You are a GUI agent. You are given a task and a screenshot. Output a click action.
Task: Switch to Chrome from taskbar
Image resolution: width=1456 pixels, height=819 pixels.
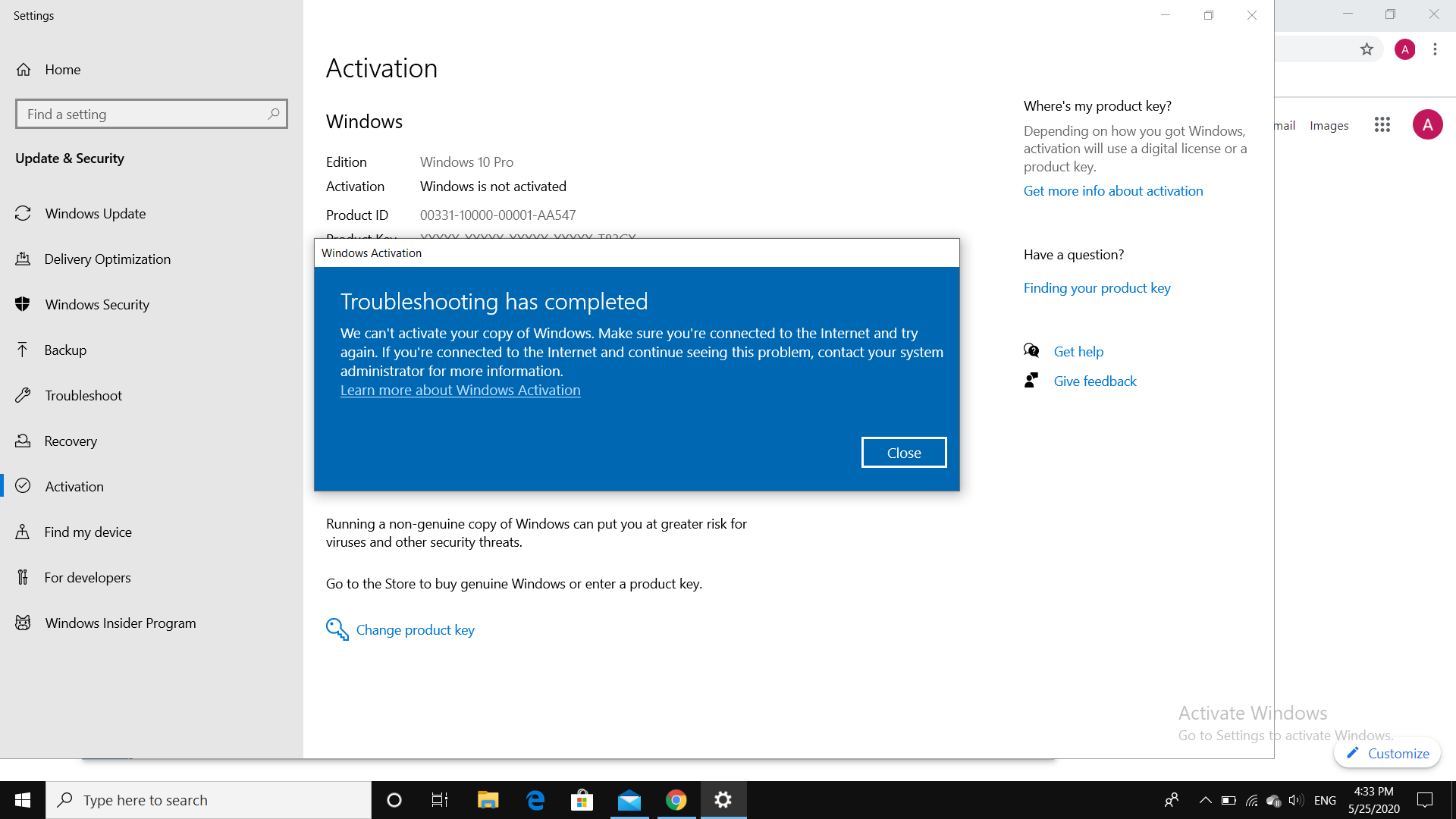pyautogui.click(x=676, y=800)
